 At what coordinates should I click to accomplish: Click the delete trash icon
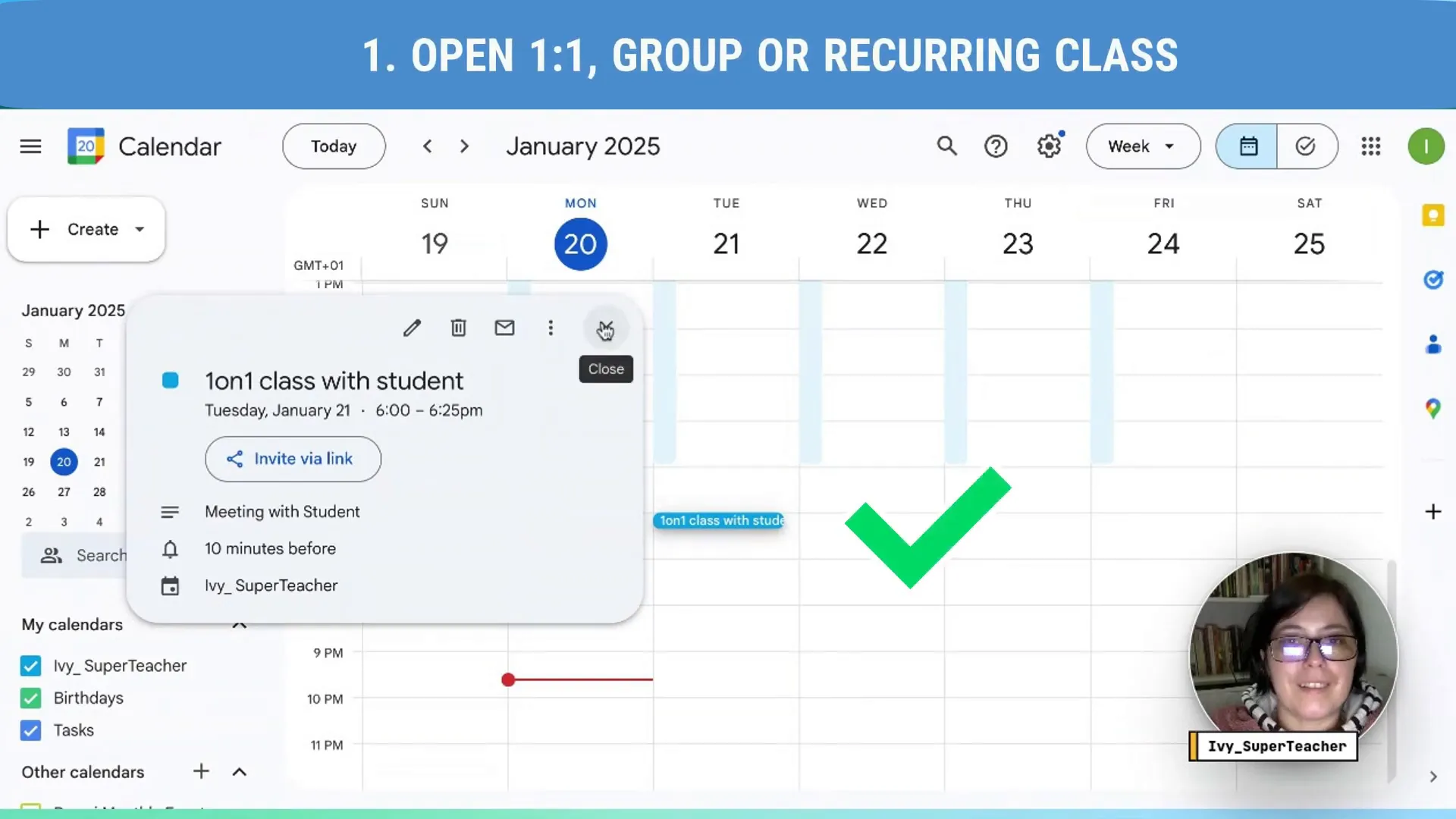coord(458,328)
